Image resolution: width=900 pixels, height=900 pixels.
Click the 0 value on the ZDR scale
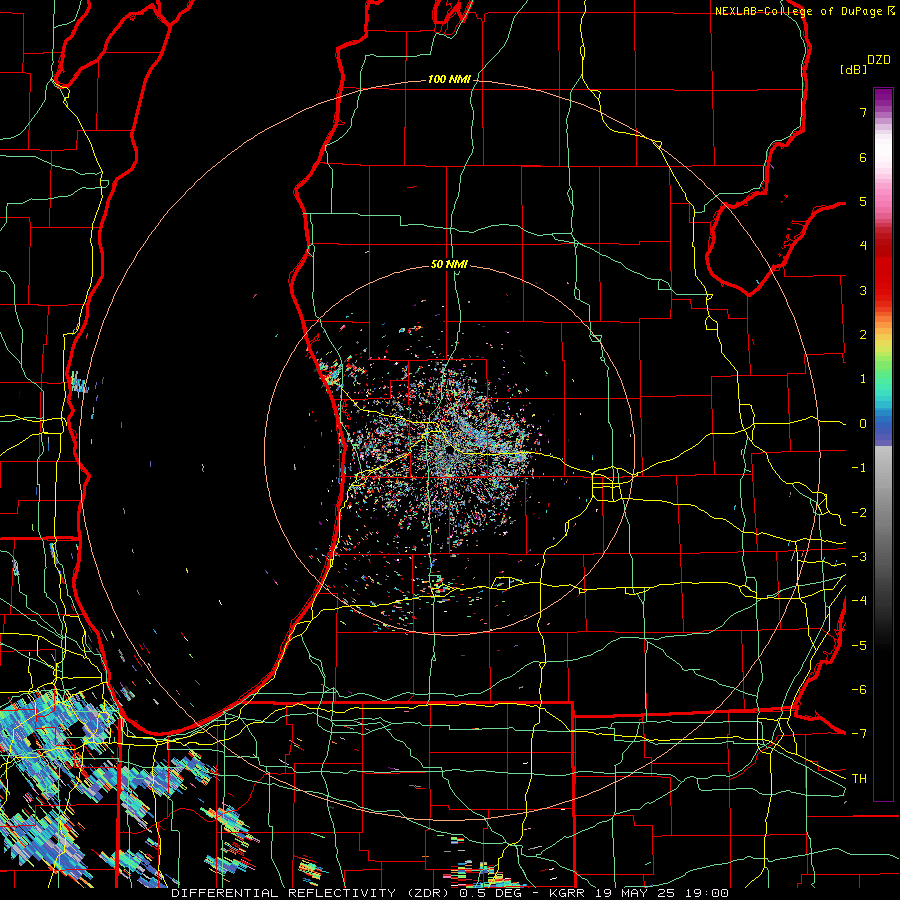click(x=863, y=424)
